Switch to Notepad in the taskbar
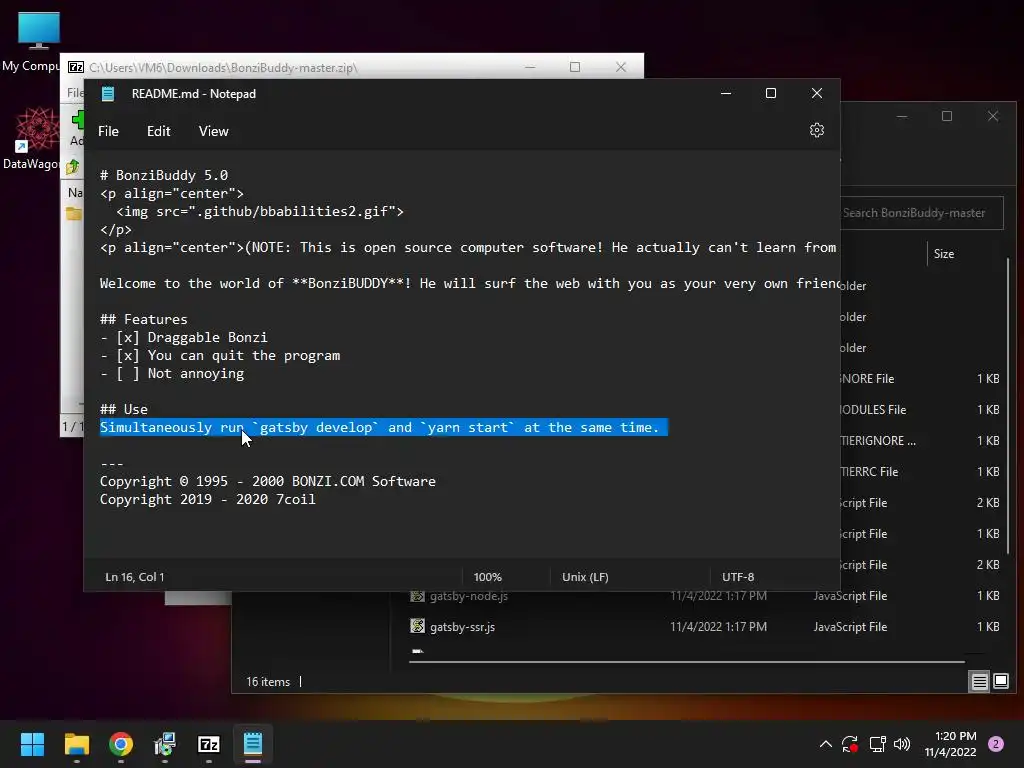Screen dimensions: 1024x768 click(x=253, y=744)
